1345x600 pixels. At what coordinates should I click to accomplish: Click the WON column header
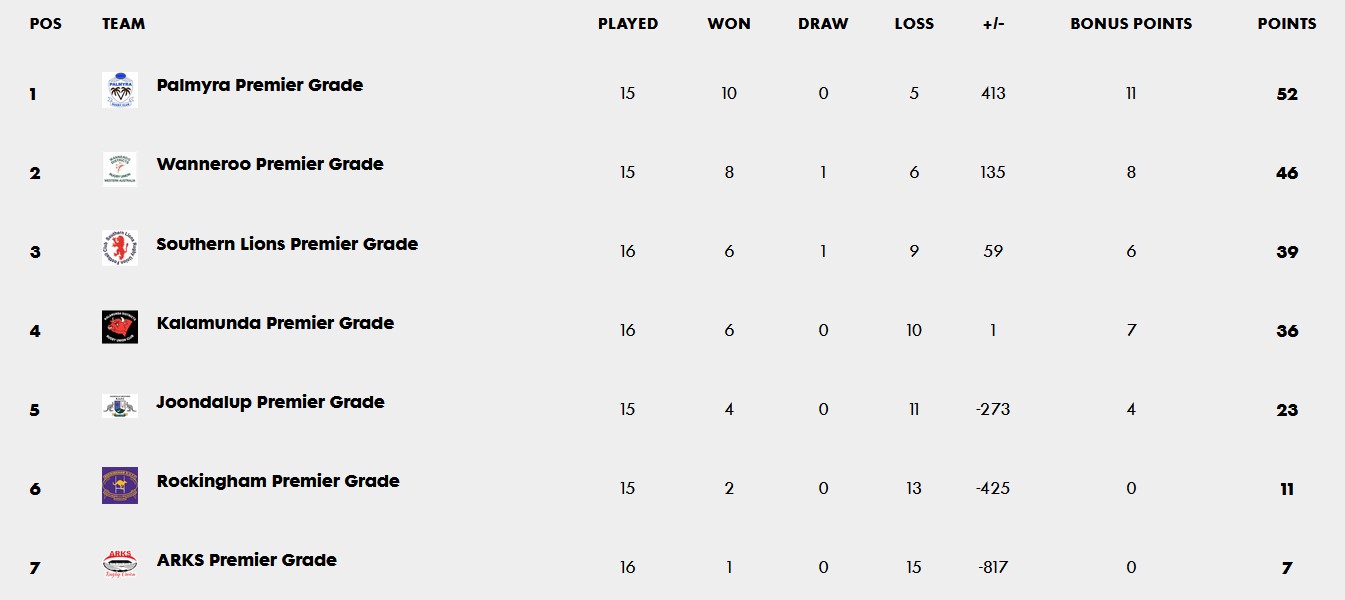pyautogui.click(x=729, y=24)
